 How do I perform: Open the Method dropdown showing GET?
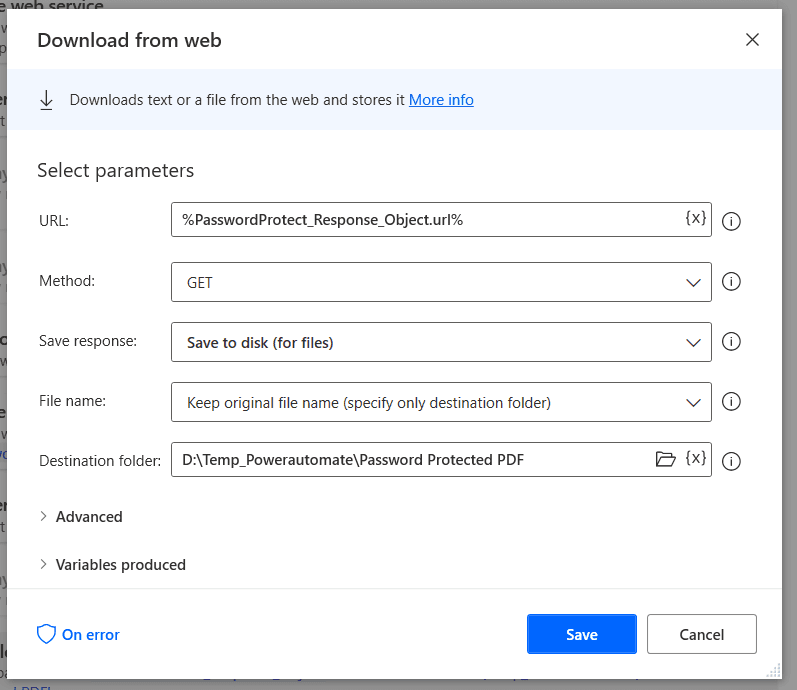[440, 282]
